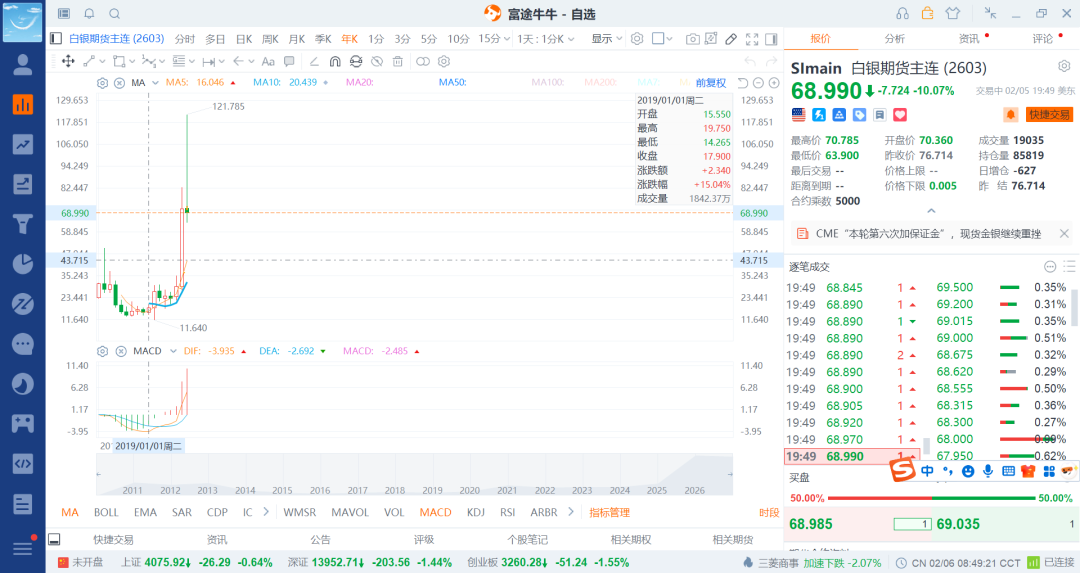Screen dimensions: 1080x573
Task: Click the US flag market icon
Action: pyautogui.click(x=798, y=114)
